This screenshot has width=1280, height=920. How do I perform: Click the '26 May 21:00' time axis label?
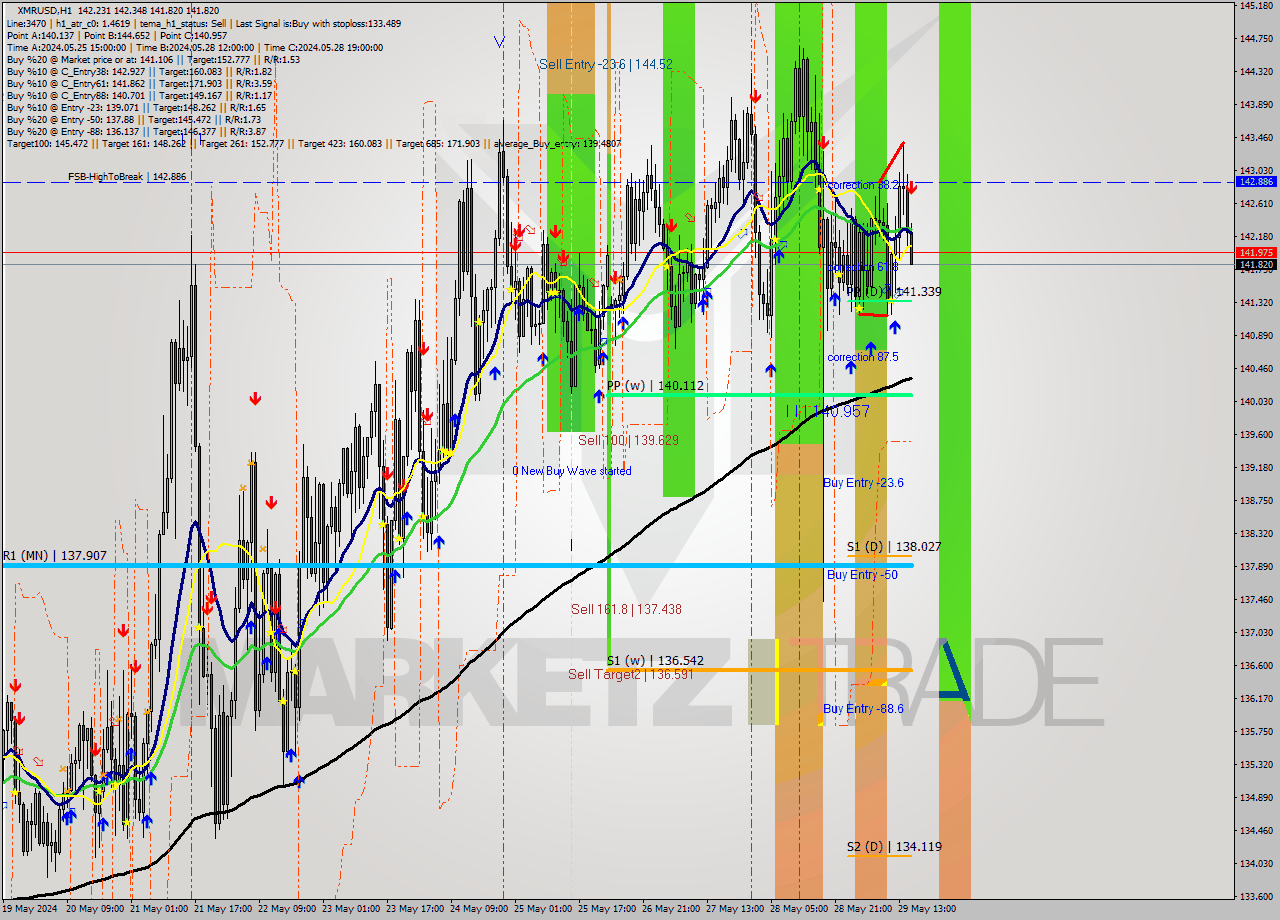coord(672,909)
